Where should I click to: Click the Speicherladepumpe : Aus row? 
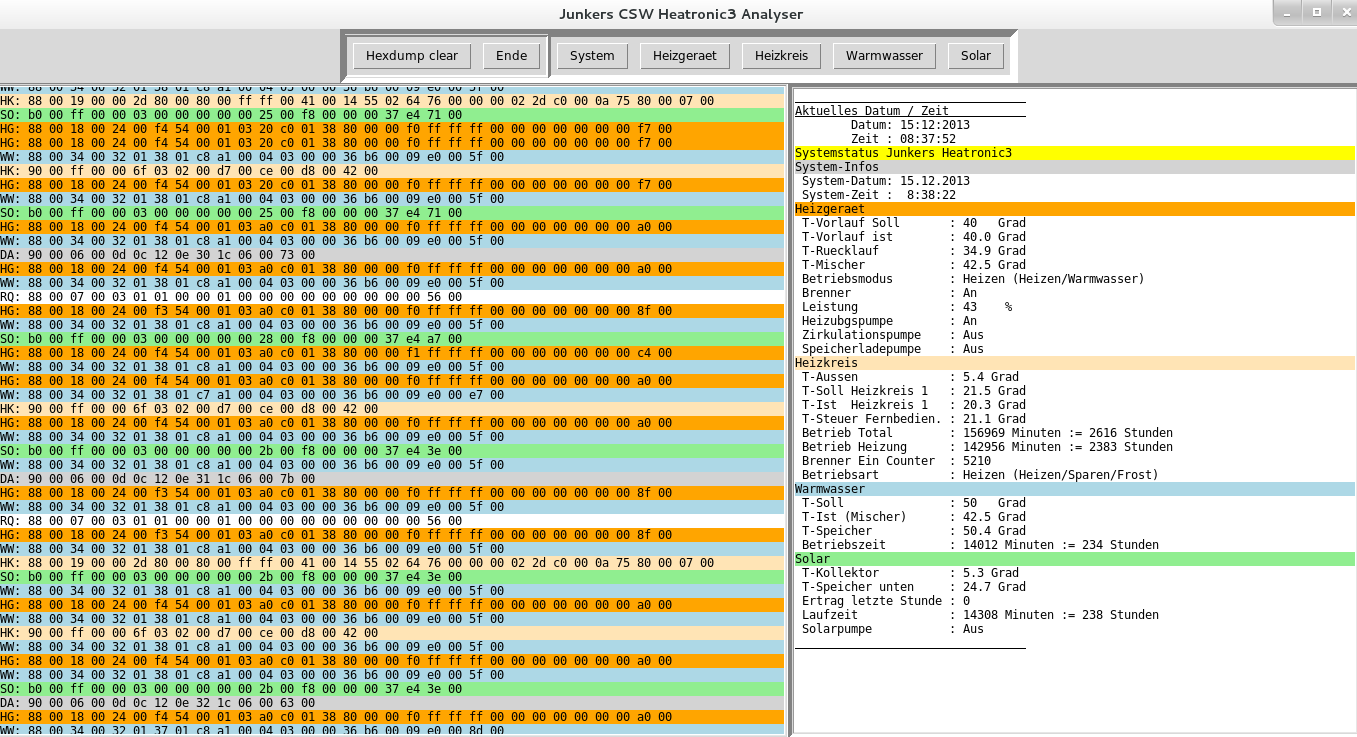[893, 349]
